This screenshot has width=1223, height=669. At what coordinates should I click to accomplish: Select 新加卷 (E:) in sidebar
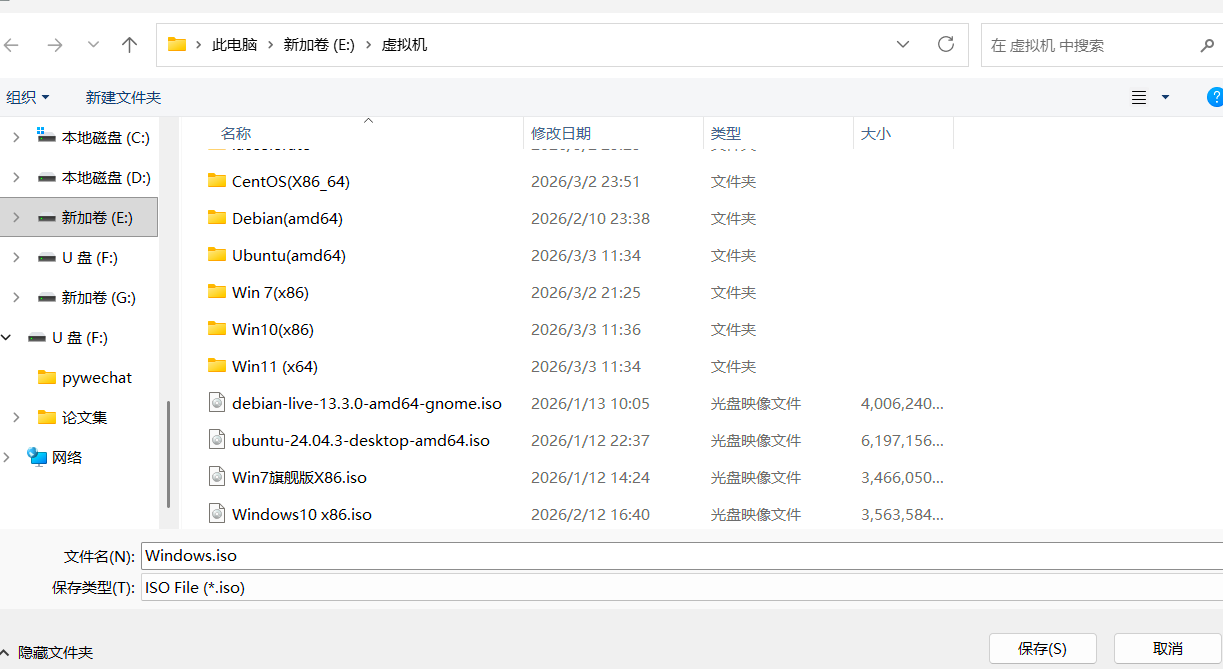pyautogui.click(x=97, y=217)
